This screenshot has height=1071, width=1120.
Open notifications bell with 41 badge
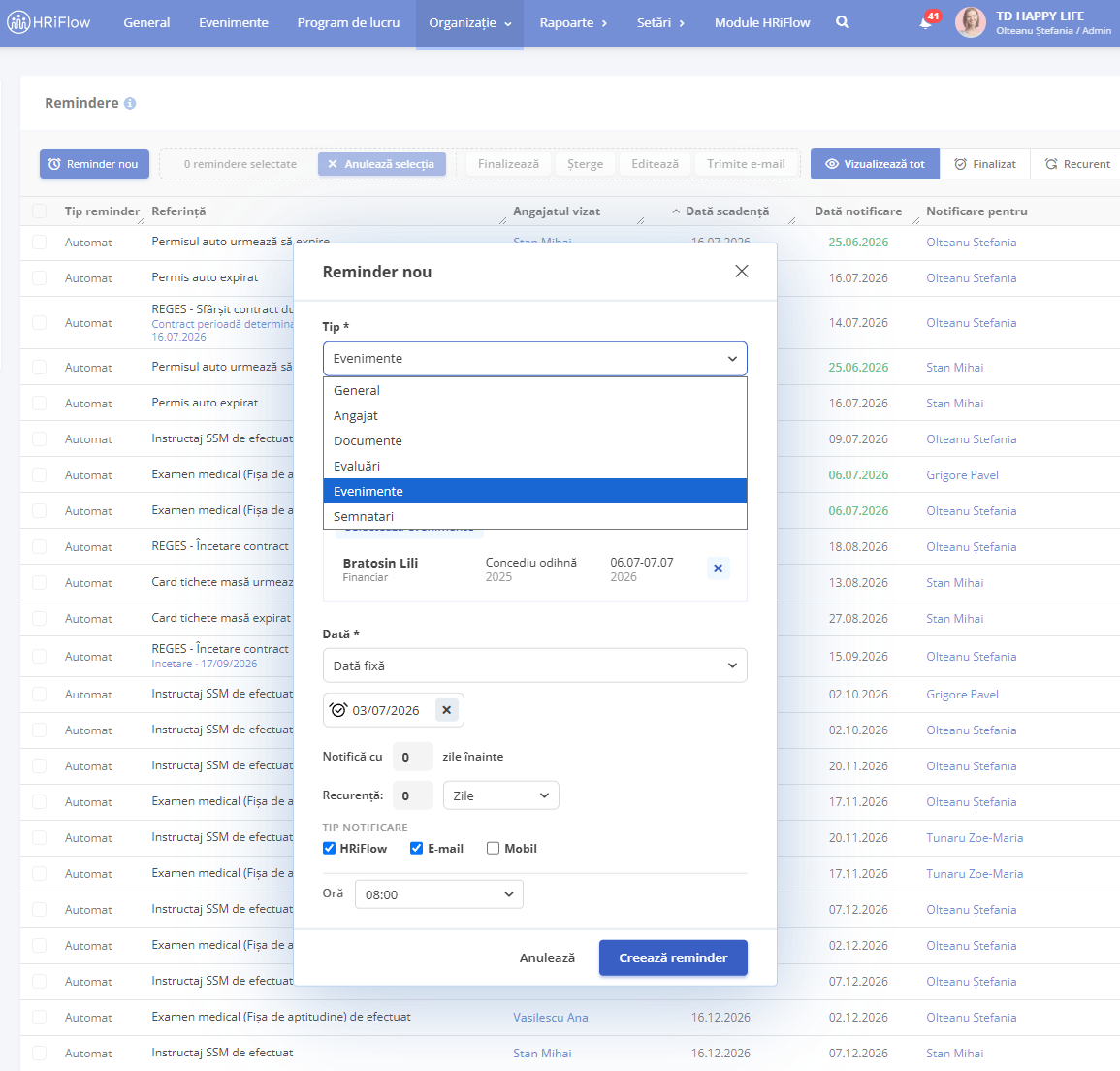pos(926,23)
